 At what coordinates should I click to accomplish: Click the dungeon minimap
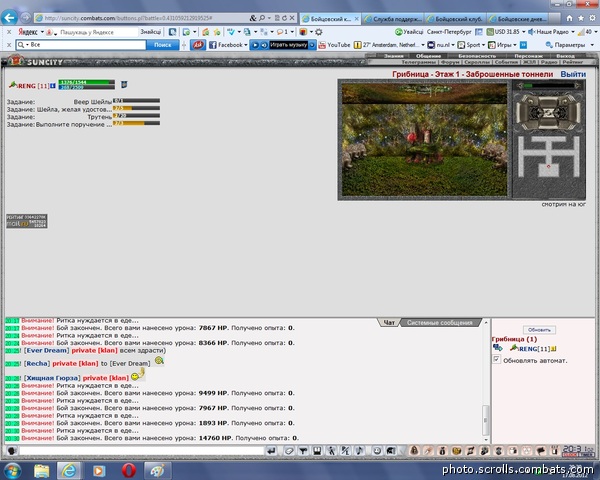[x=549, y=157]
